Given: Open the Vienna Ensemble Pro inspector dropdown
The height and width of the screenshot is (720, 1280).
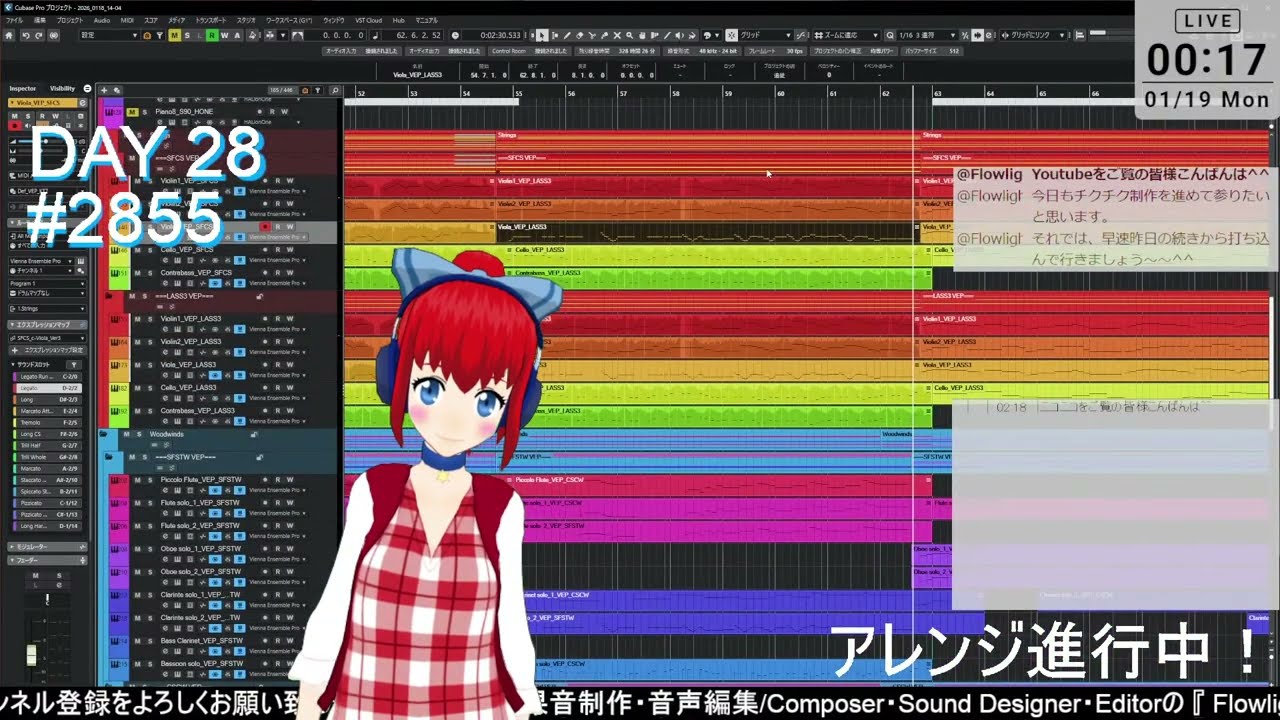Looking at the screenshot, I should tap(41, 261).
